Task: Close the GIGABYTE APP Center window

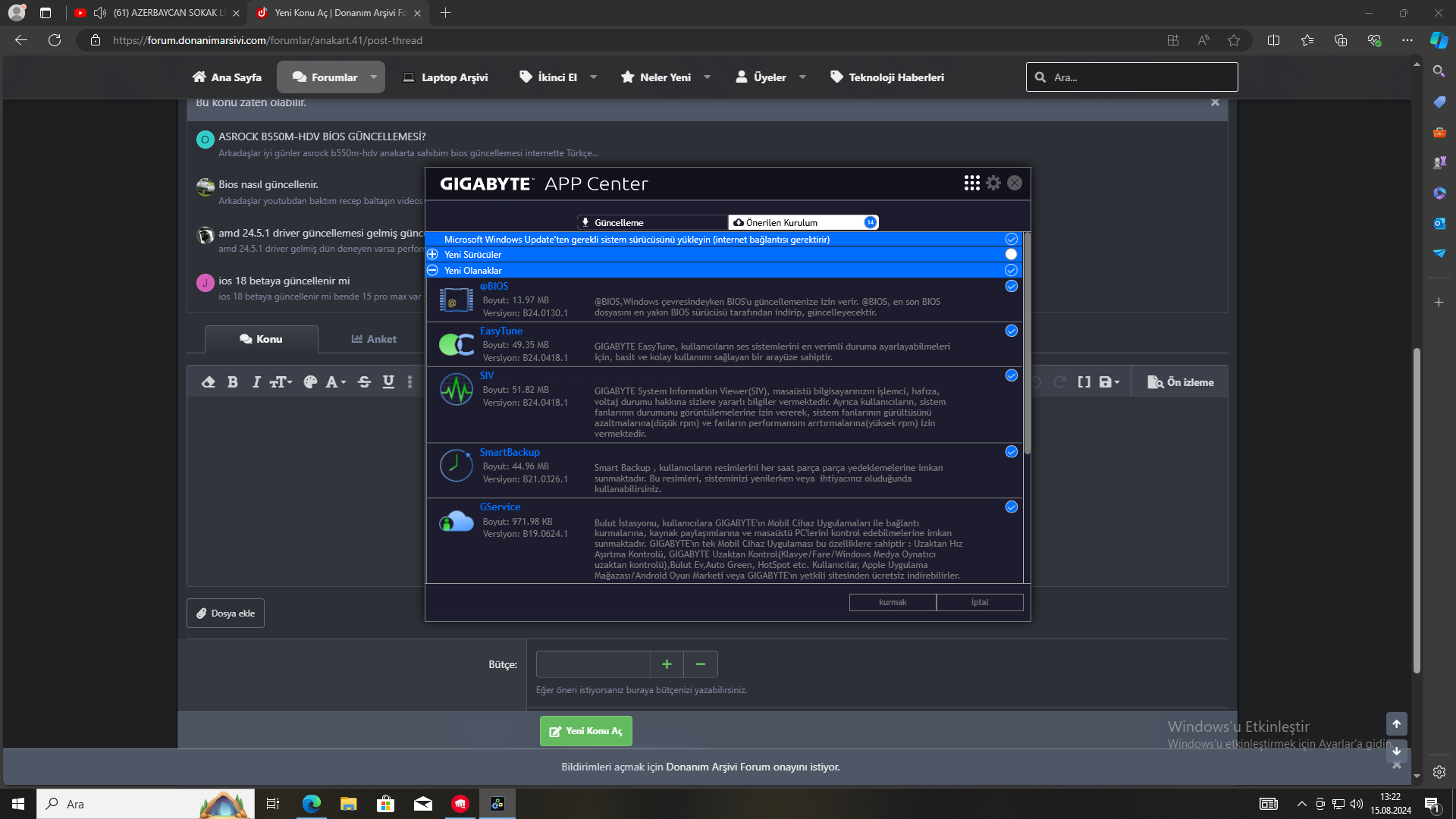Action: click(1015, 183)
